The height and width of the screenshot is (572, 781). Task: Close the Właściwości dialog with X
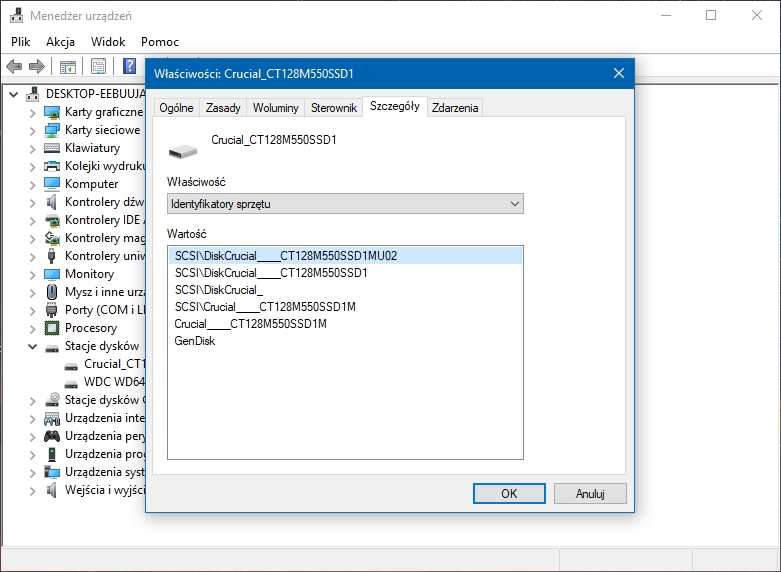click(619, 73)
